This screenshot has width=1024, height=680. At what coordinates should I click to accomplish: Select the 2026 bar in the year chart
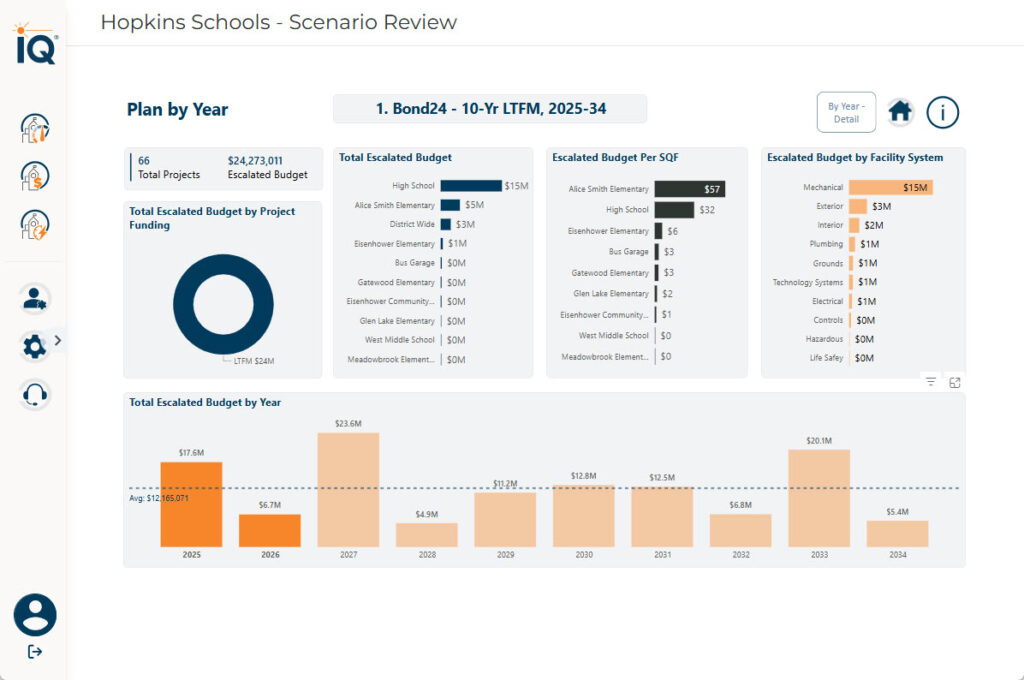270,530
